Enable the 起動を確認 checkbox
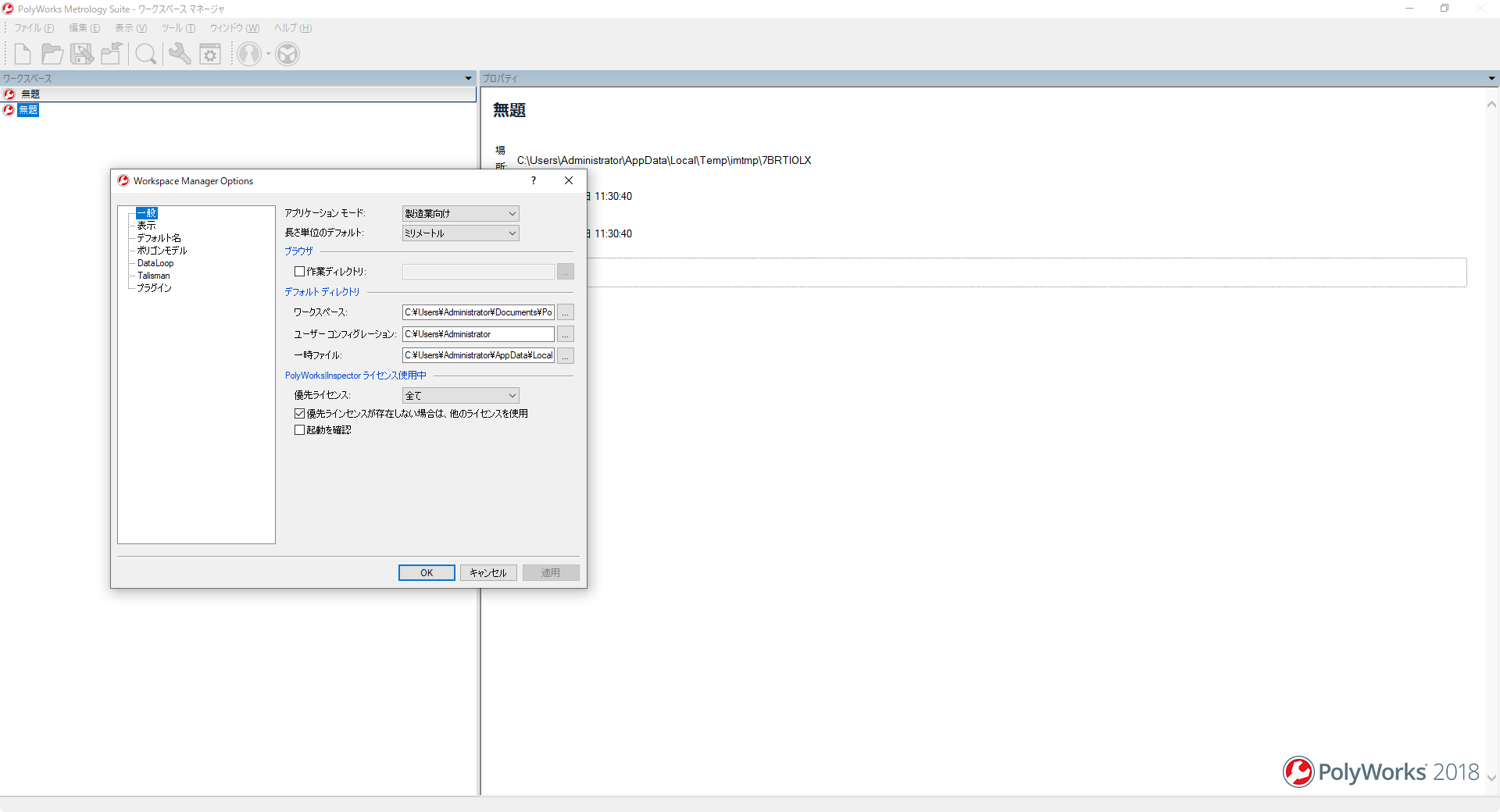This screenshot has height=812, width=1500. pyautogui.click(x=299, y=430)
